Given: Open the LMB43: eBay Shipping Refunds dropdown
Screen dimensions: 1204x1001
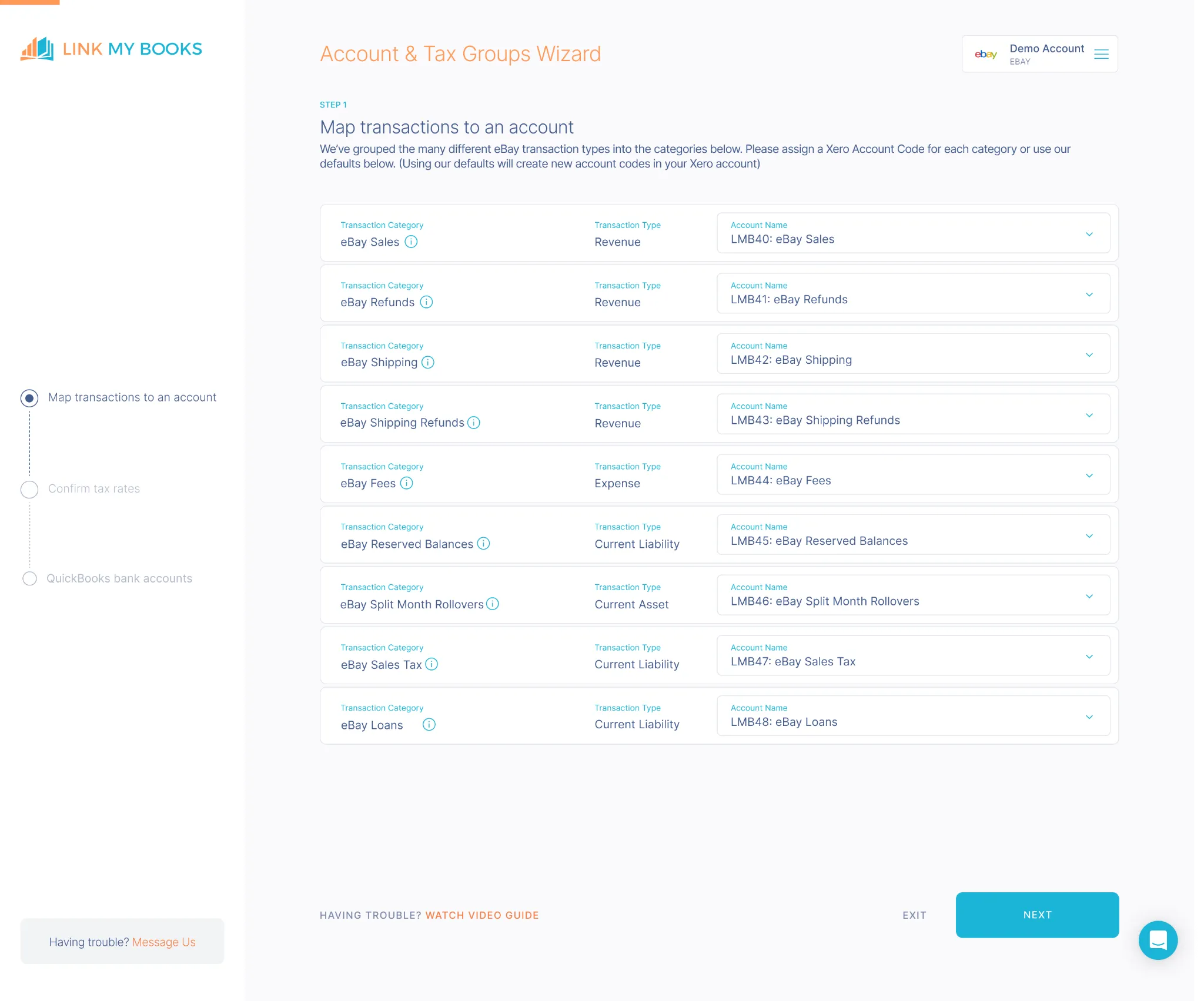Looking at the screenshot, I should (x=913, y=414).
